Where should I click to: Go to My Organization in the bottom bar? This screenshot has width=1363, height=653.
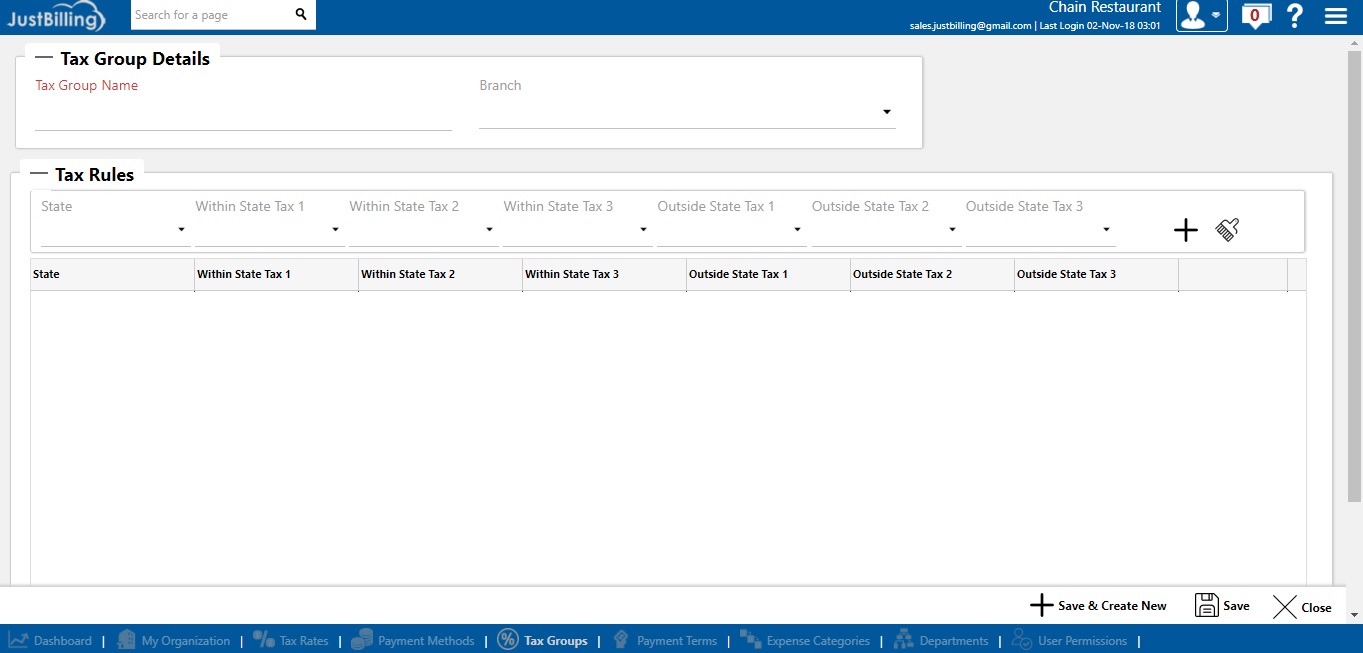tap(186, 641)
